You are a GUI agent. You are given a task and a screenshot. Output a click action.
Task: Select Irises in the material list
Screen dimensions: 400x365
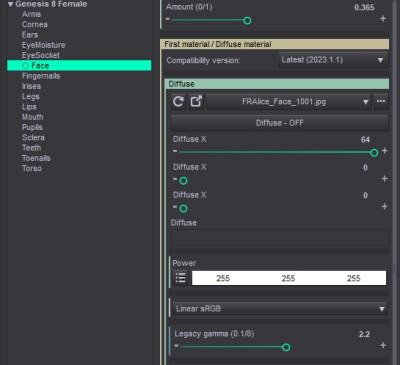click(x=31, y=86)
